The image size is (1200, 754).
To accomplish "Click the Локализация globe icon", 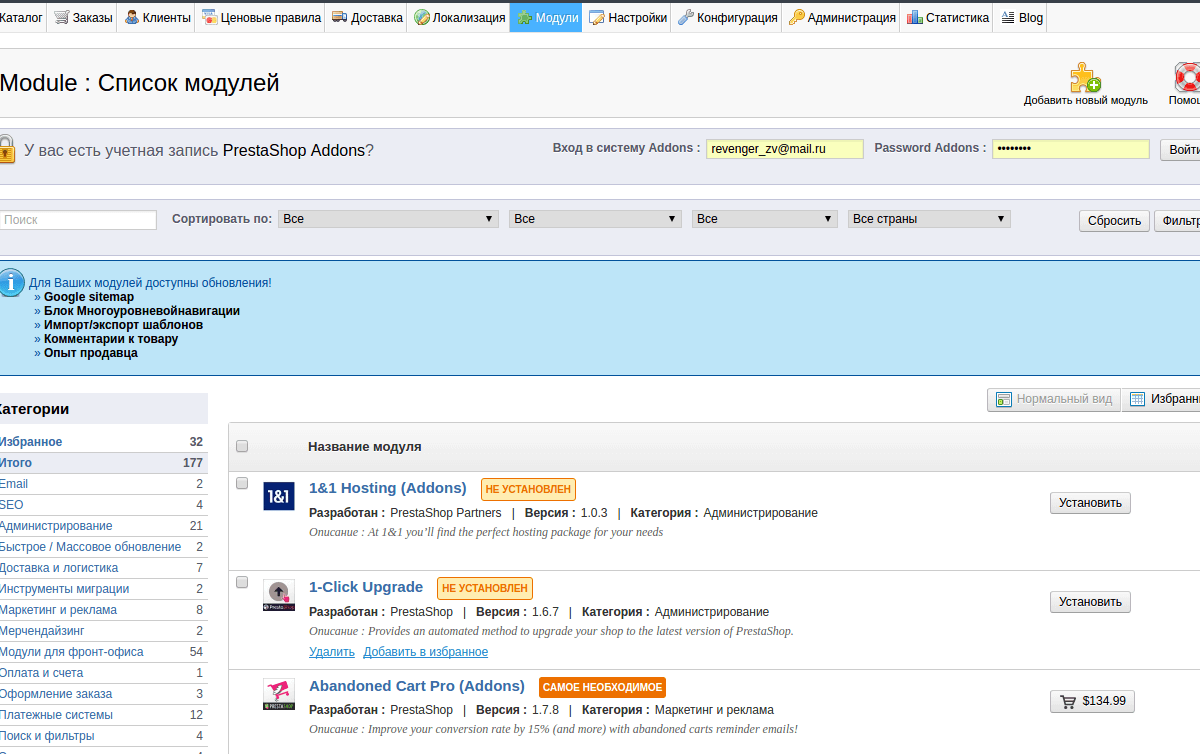I will (x=421, y=17).
